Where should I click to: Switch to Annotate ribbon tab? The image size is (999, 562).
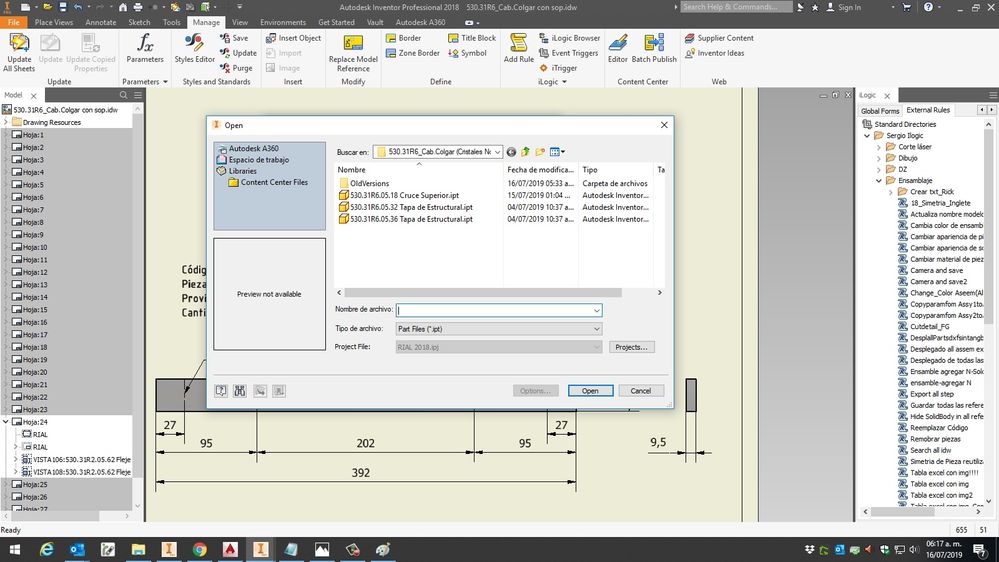point(101,22)
